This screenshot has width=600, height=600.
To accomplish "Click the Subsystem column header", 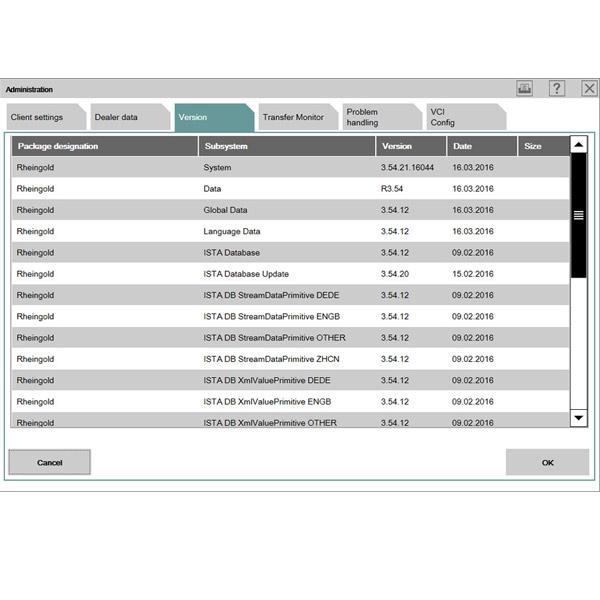I will click(x=287, y=146).
